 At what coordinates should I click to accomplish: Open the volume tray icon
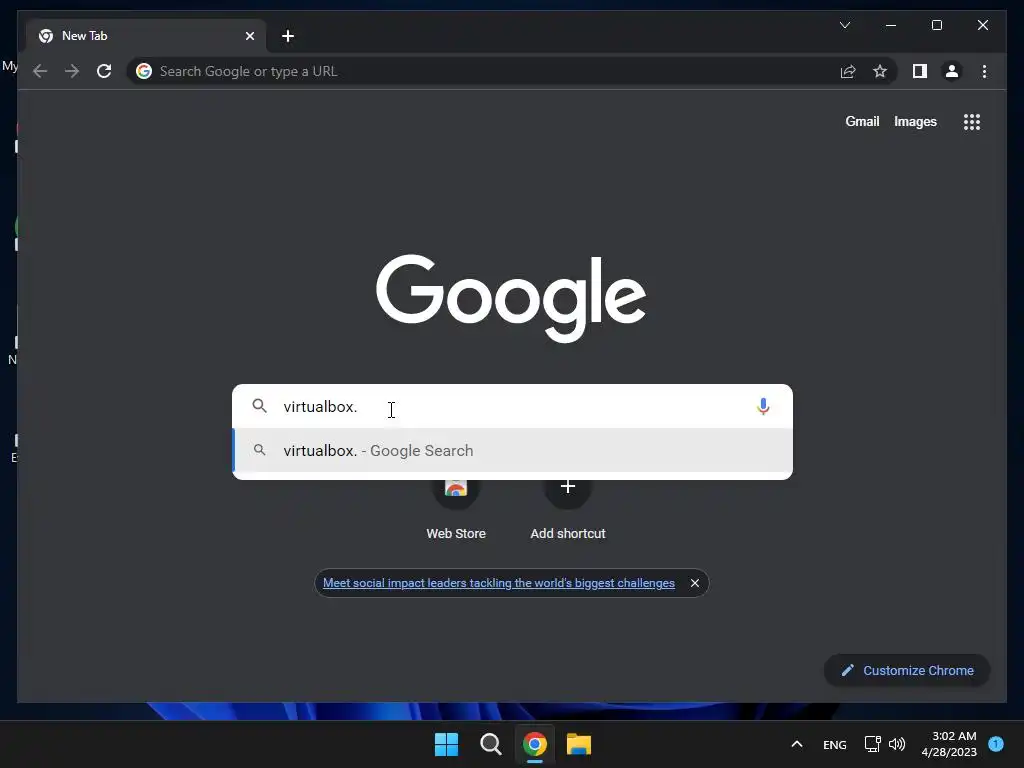[897, 744]
